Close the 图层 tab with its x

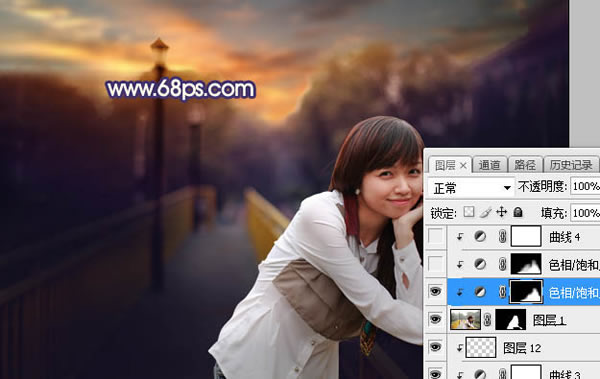point(463,166)
